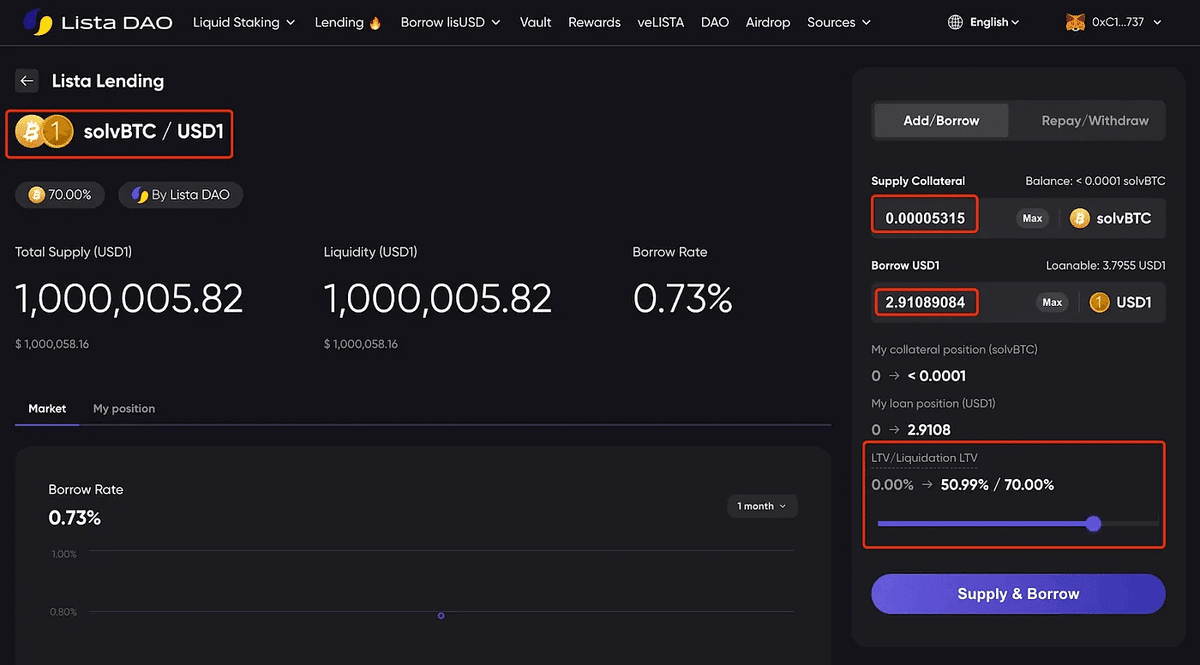Click the LTV/Liquidation LTV label
This screenshot has width=1200, height=665.
(x=925, y=458)
